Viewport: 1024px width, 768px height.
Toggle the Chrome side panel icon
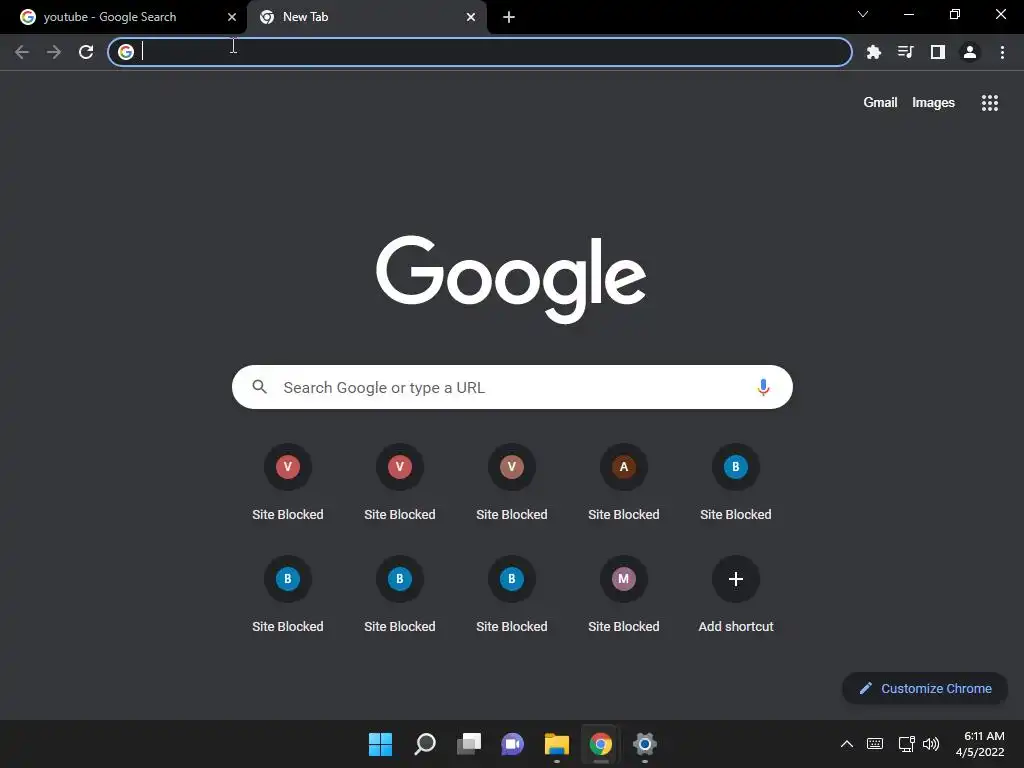[938, 52]
